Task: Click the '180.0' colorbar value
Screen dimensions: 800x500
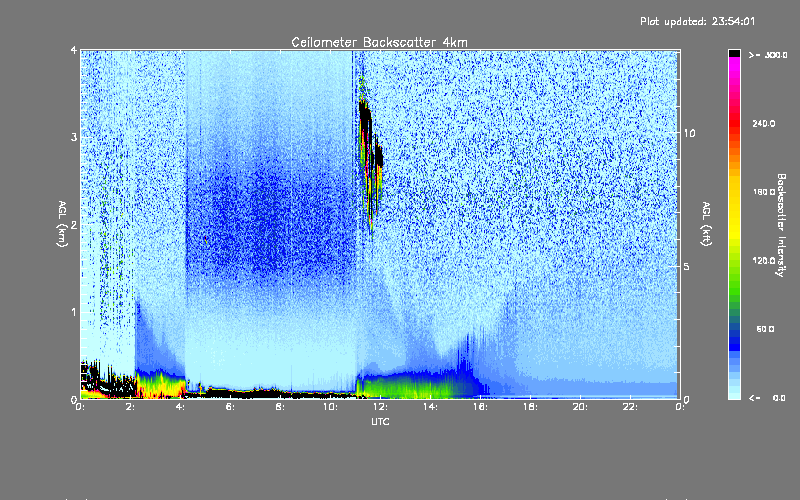Action: click(x=764, y=192)
